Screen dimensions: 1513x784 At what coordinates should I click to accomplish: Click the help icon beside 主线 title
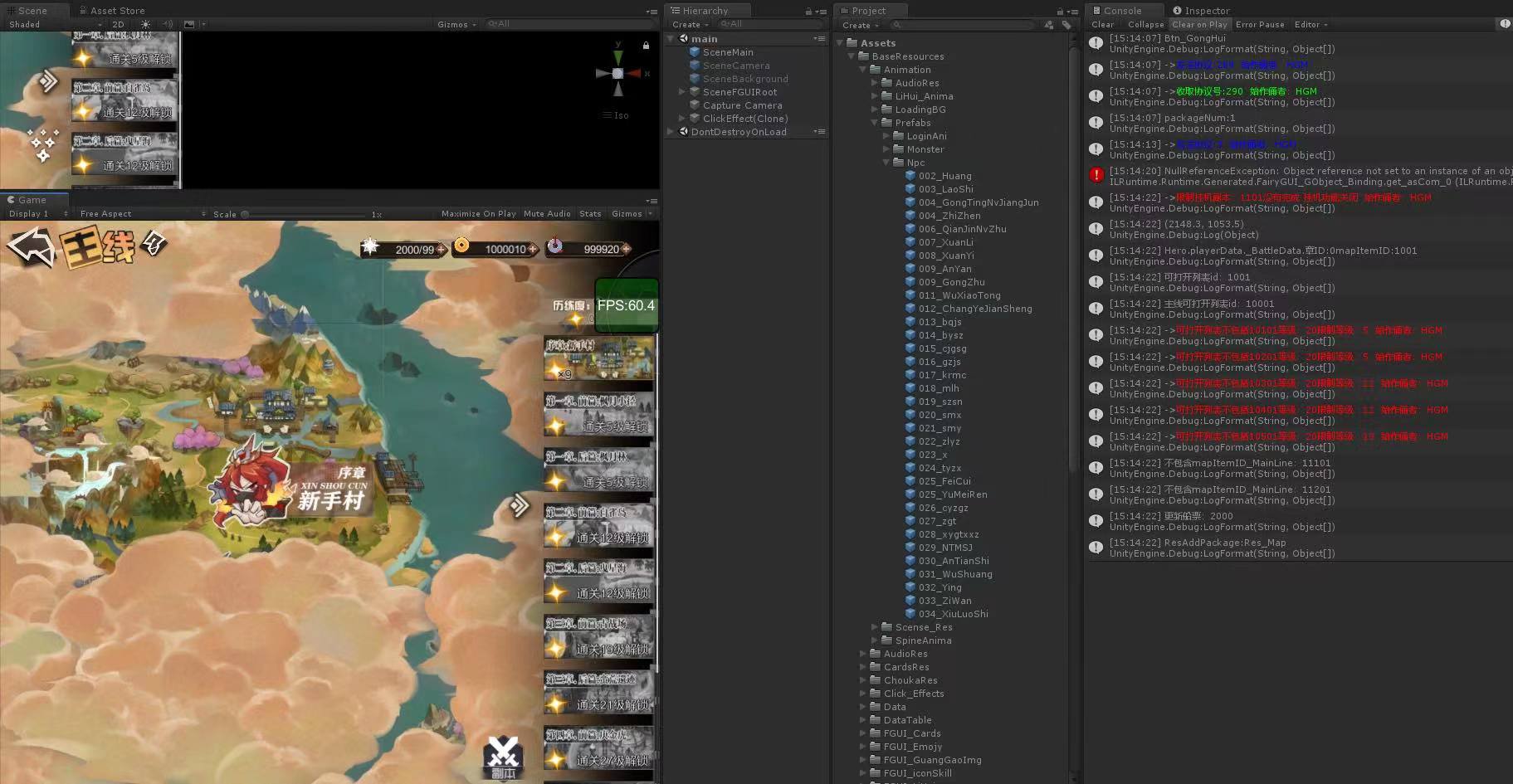154,243
